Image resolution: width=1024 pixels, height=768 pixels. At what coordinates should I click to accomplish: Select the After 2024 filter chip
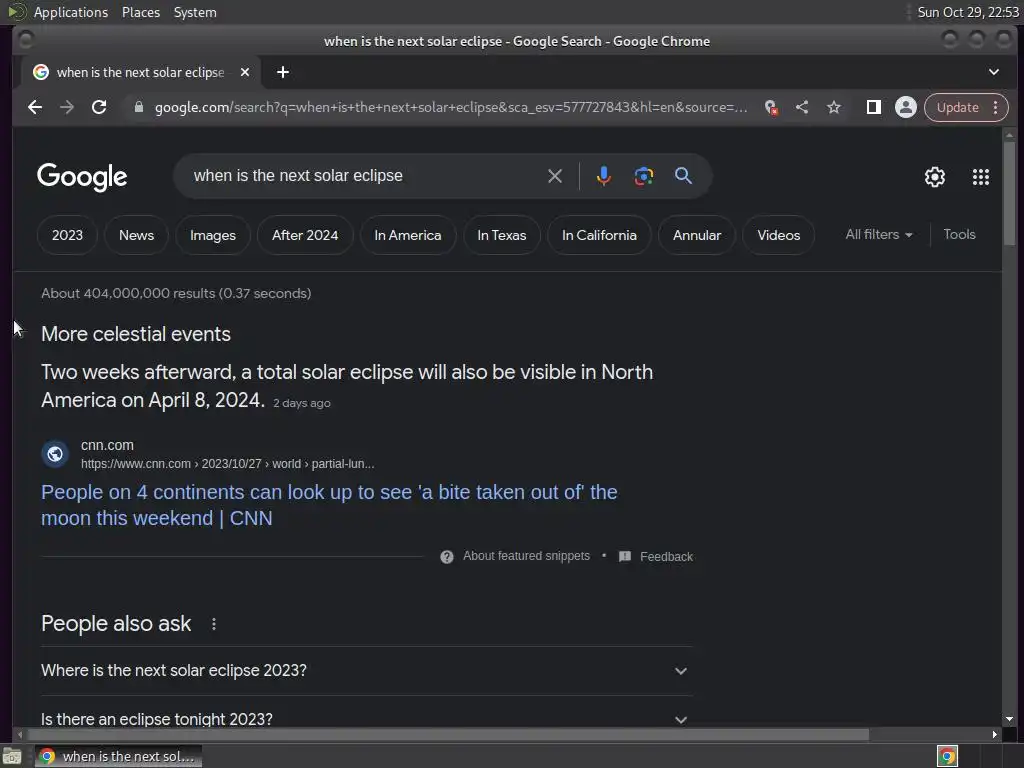click(x=305, y=235)
